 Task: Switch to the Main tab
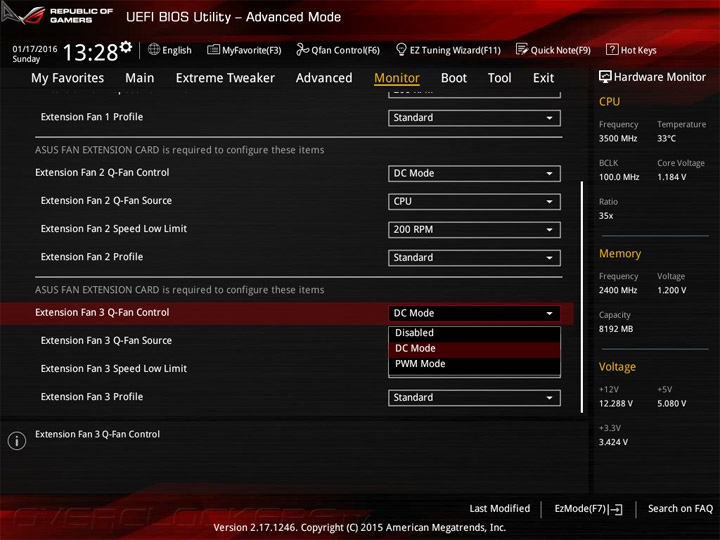pos(140,78)
